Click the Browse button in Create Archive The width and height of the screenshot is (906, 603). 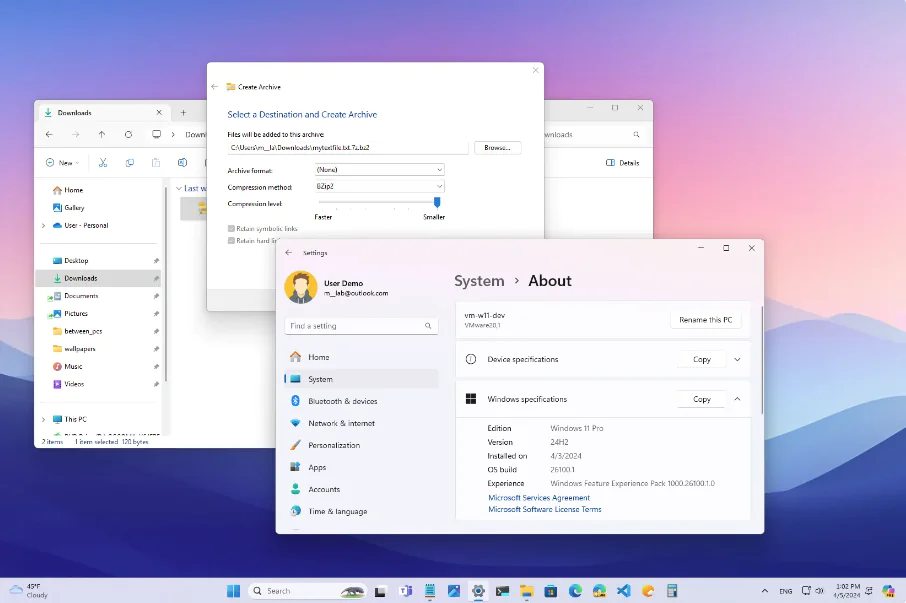498,146
